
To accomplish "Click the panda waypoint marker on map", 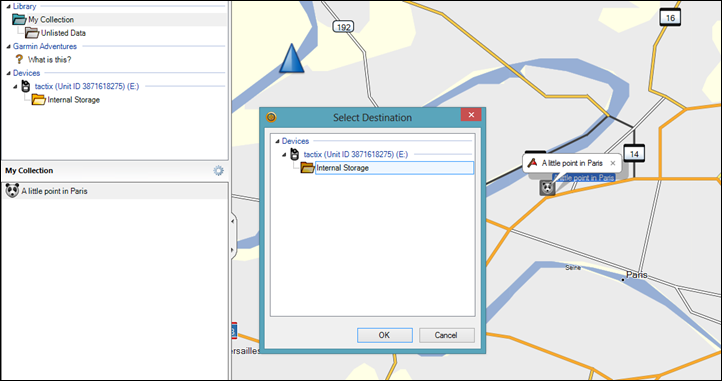I will [547, 188].
